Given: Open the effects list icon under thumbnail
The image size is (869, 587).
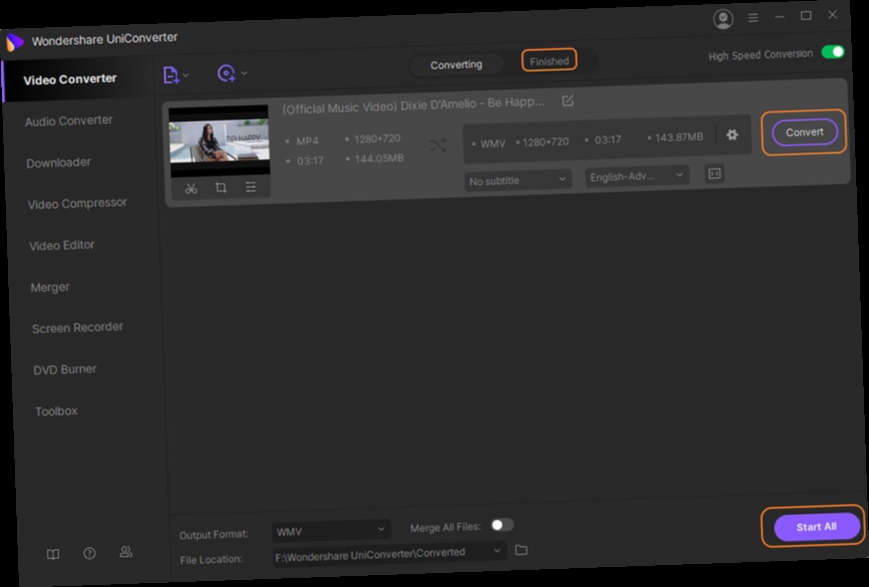Looking at the screenshot, I should (x=251, y=187).
